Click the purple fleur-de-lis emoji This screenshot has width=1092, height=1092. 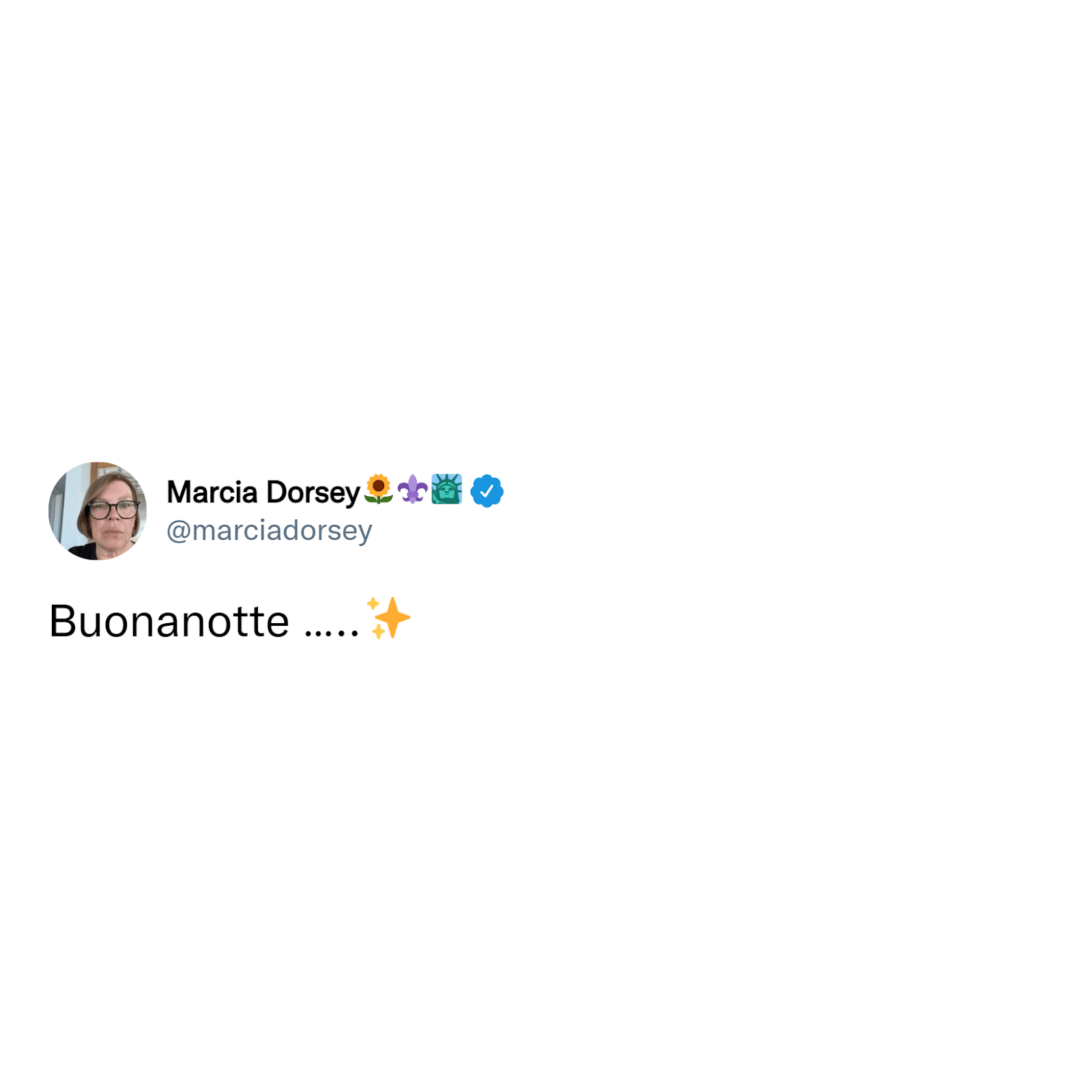pos(412,489)
